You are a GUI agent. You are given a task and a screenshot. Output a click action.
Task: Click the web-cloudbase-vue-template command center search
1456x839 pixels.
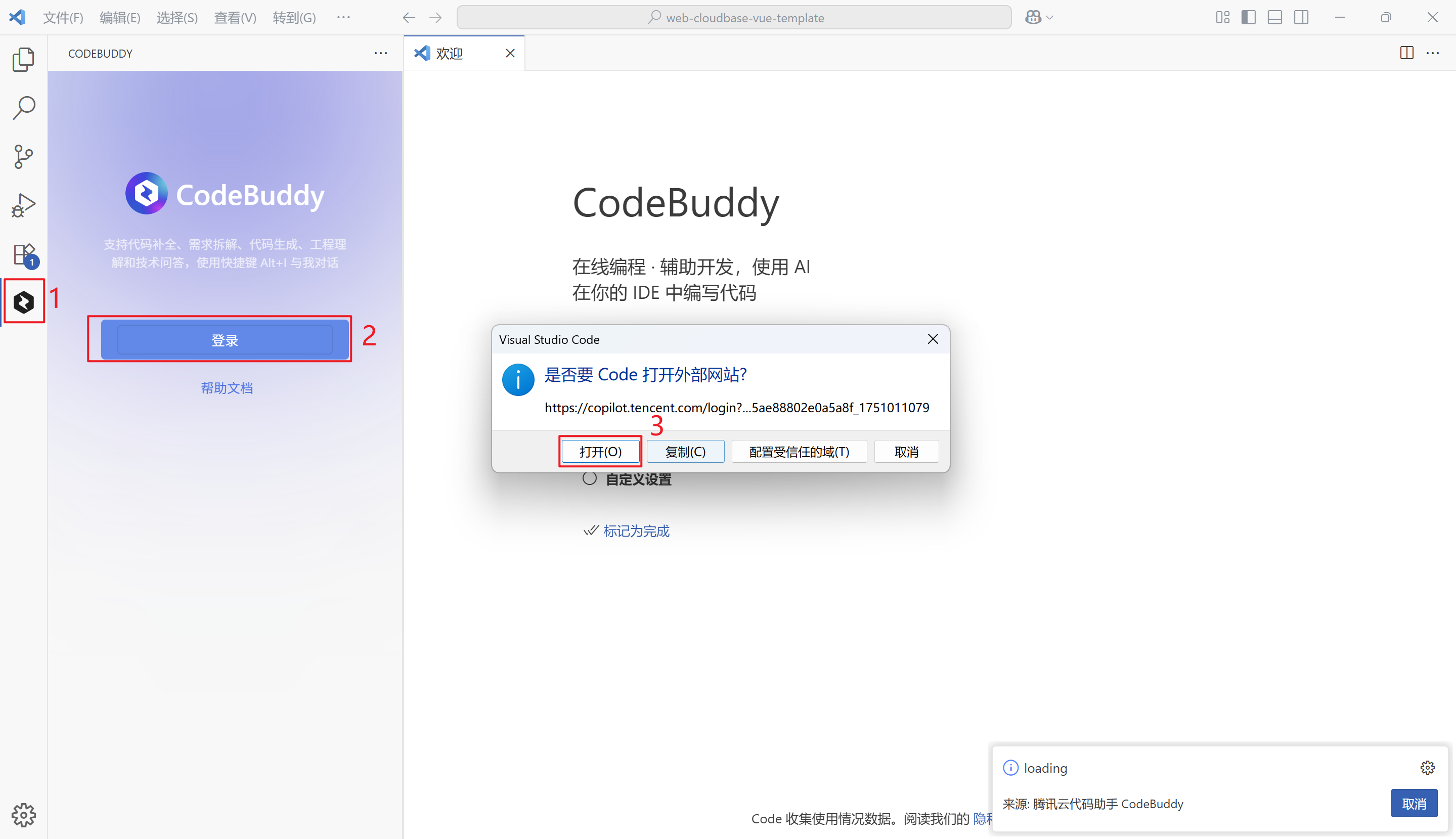[734, 18]
